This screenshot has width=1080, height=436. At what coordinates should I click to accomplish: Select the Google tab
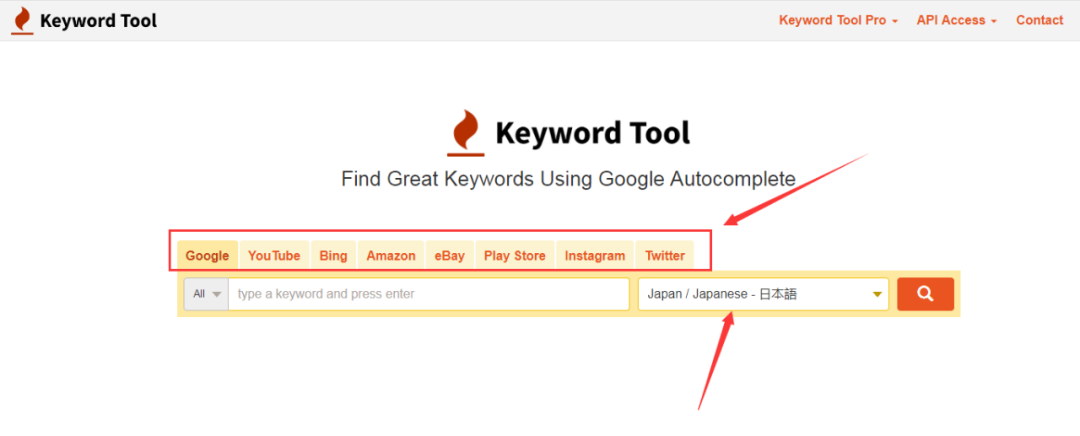pos(207,256)
